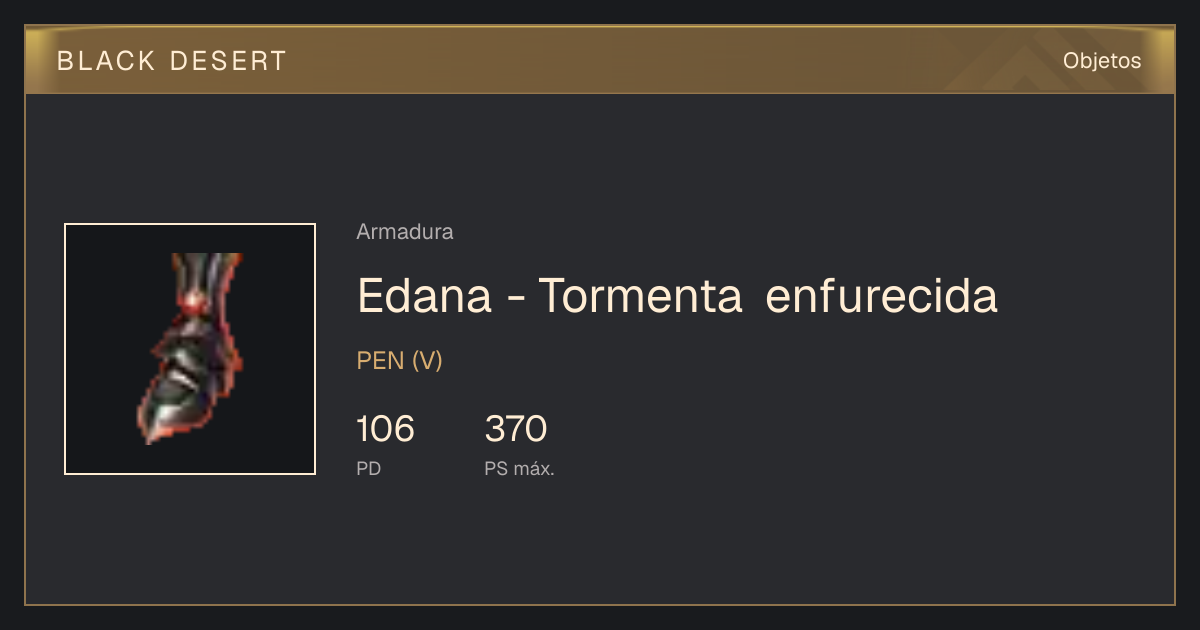Select the Armadura category label

click(405, 232)
